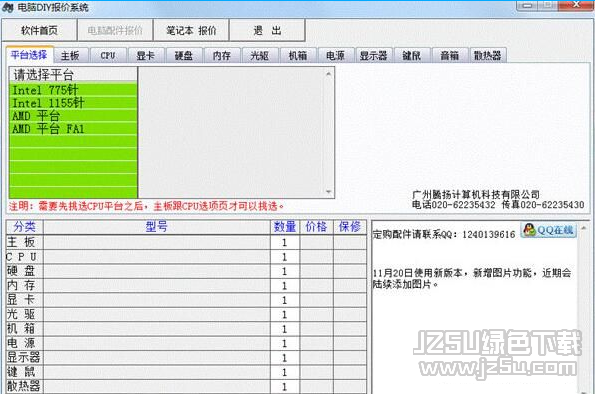Open the 软件首页 home button
Screen dimensions: 595x394
39,30
